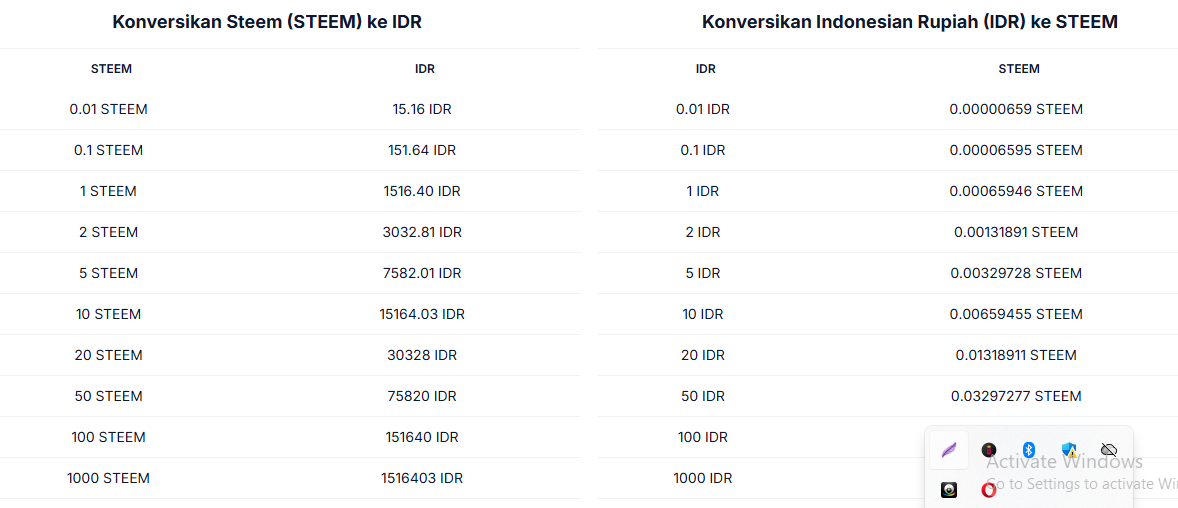Select the 1516403 IDR value
Viewport: 1178px width, 508px height.
(x=421, y=478)
